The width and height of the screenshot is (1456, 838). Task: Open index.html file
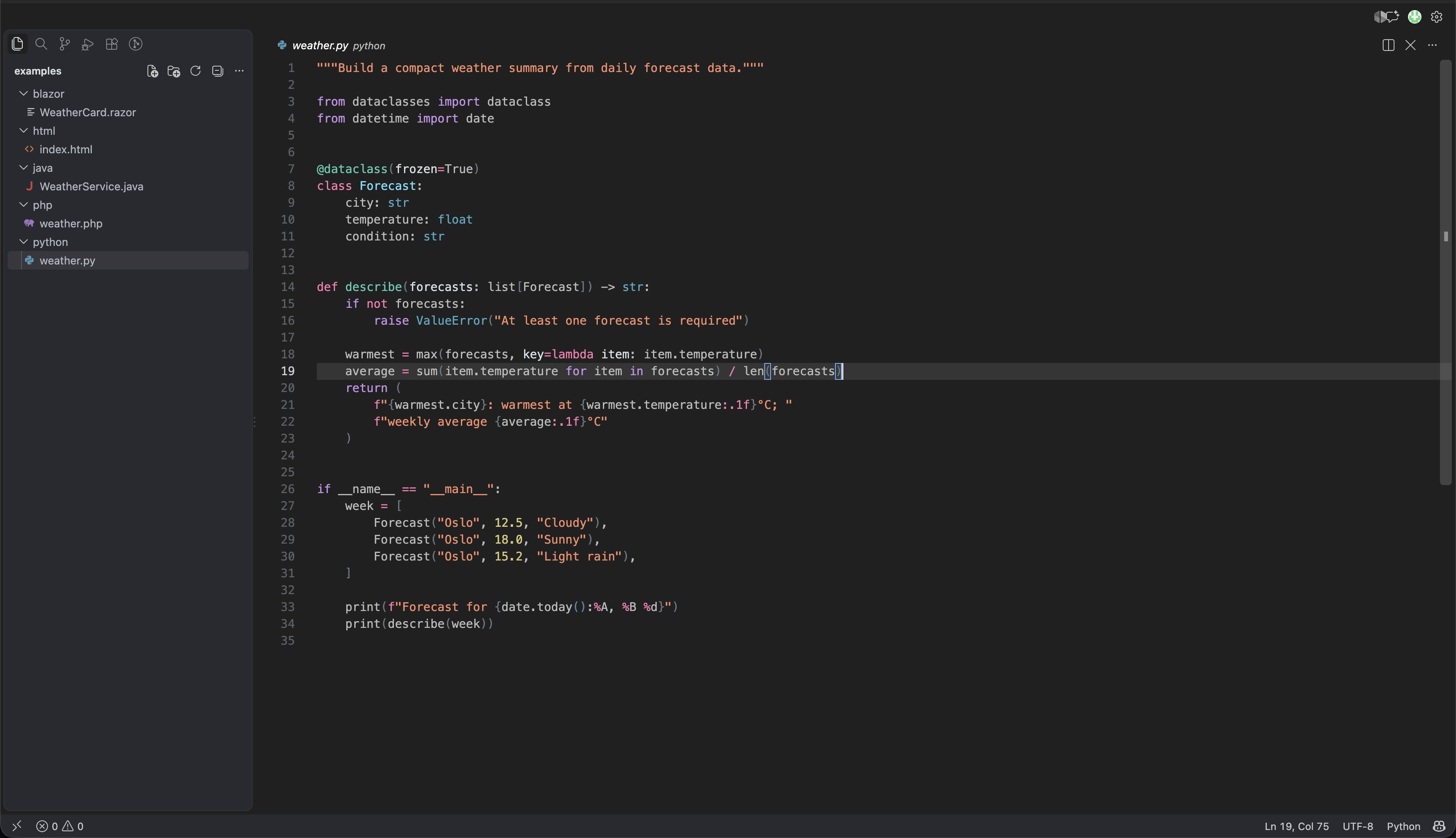128,149
